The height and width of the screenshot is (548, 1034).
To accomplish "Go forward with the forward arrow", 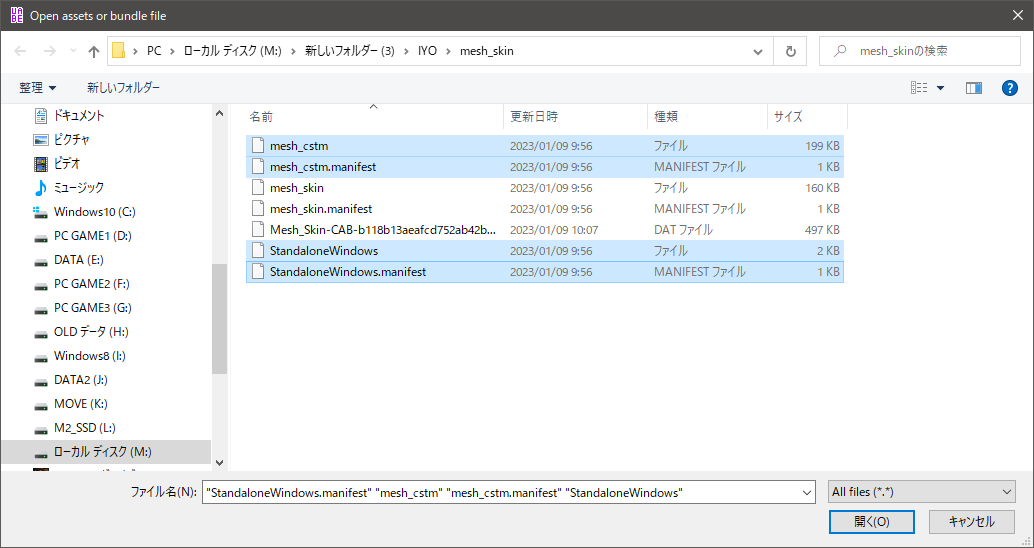I will point(49,51).
